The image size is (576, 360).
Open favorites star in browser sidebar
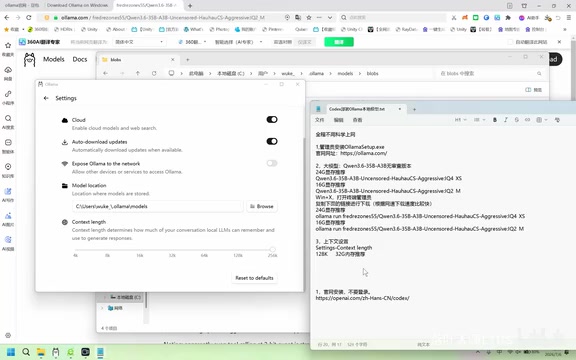tap(8, 46)
